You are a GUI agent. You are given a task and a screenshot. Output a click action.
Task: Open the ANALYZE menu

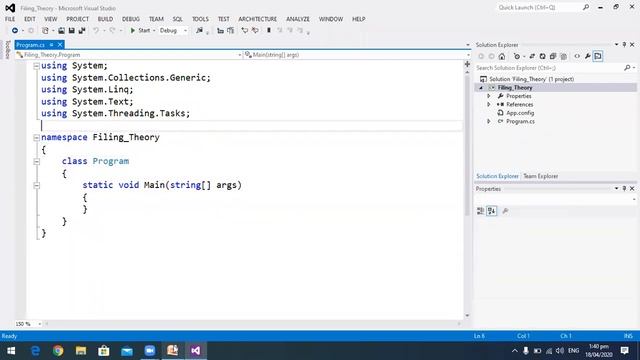pos(298,19)
